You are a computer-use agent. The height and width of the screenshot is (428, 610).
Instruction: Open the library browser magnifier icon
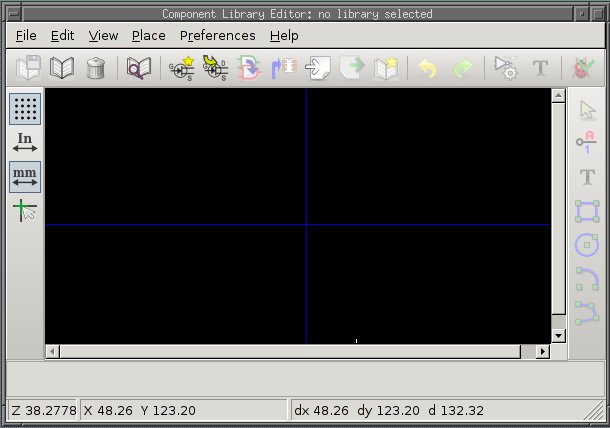pyautogui.click(x=138, y=68)
